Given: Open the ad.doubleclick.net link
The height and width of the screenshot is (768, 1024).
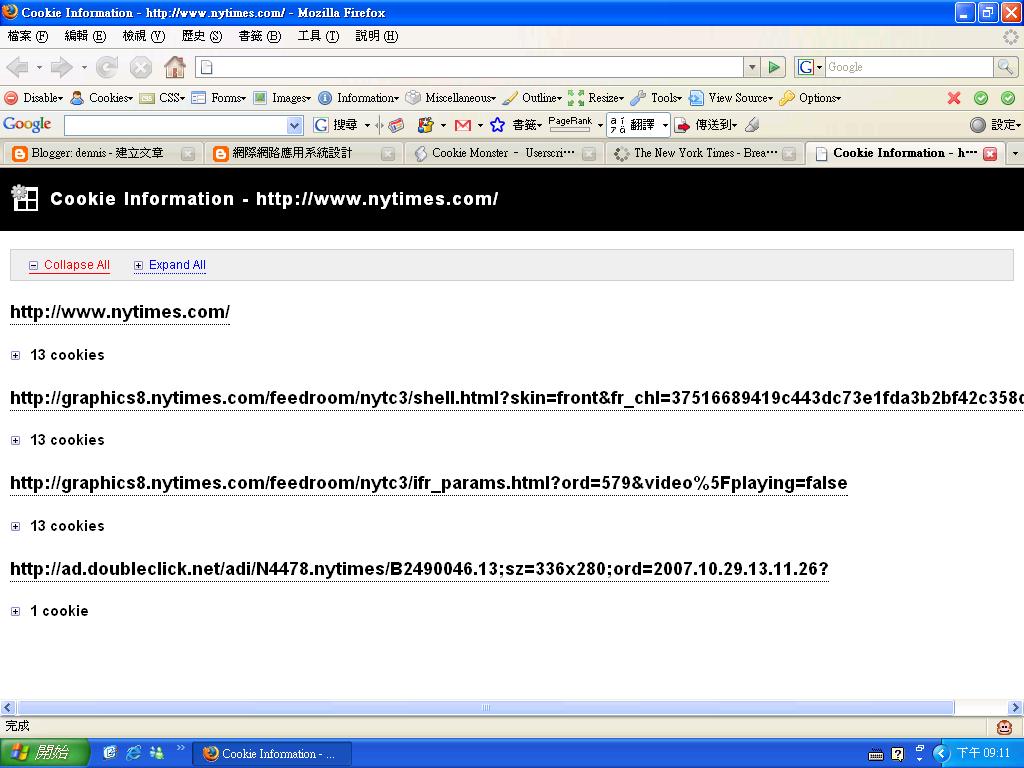Looking at the screenshot, I should point(419,569).
